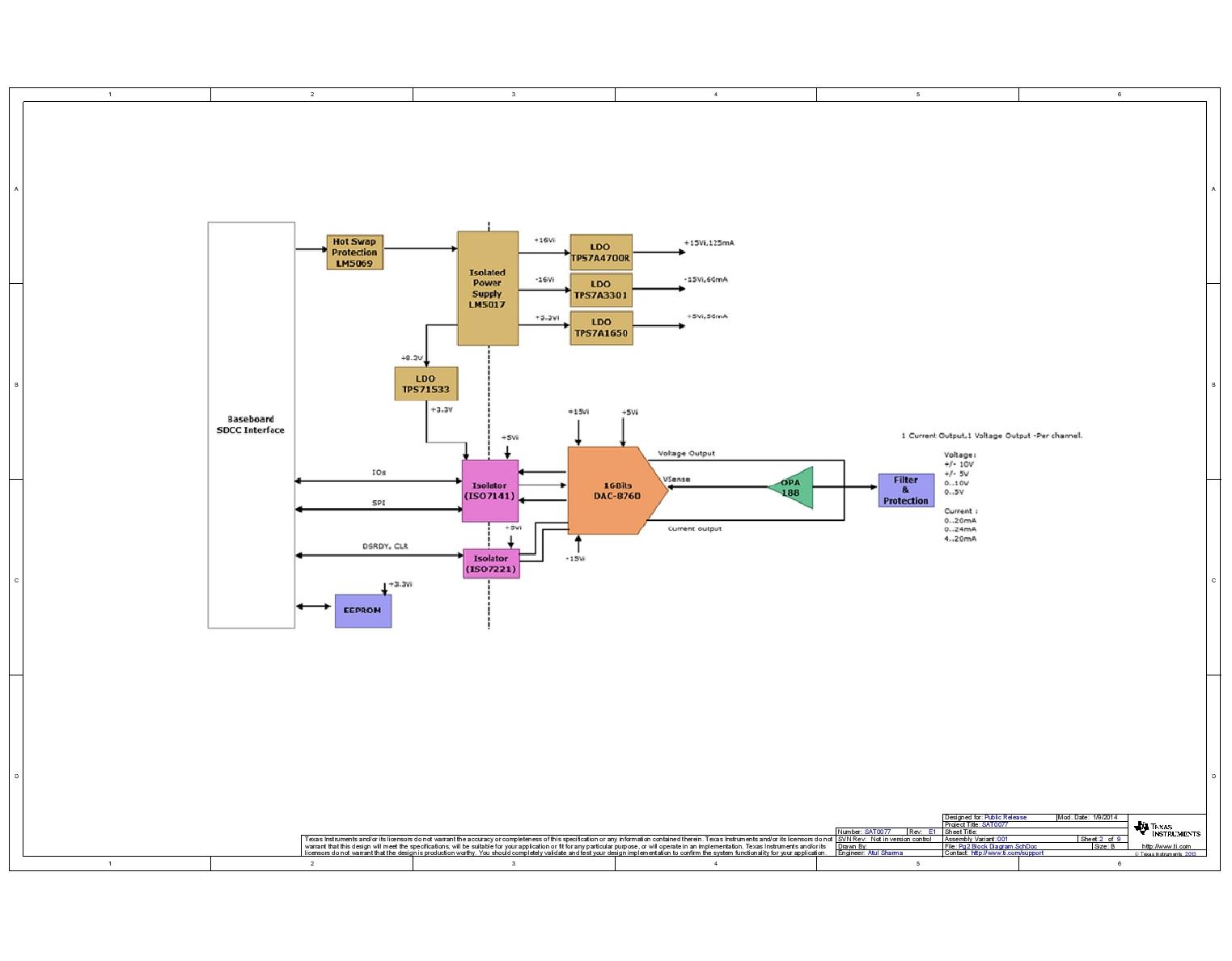This screenshot has height=961, width=1232.
Task: Click the '4..20mA' current range text
Action: [960, 539]
